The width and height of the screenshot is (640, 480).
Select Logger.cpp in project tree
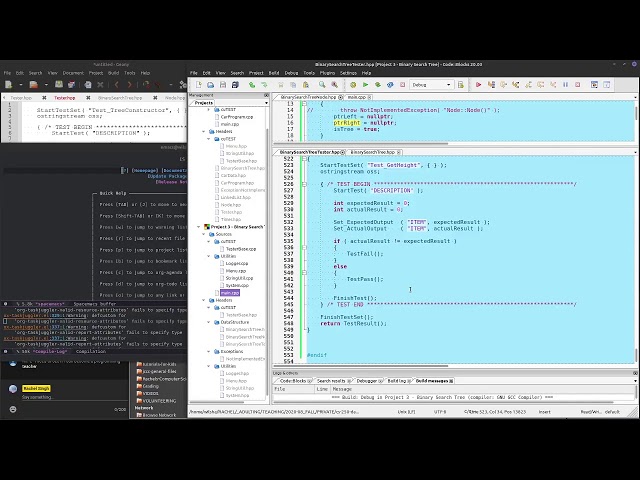237,264
